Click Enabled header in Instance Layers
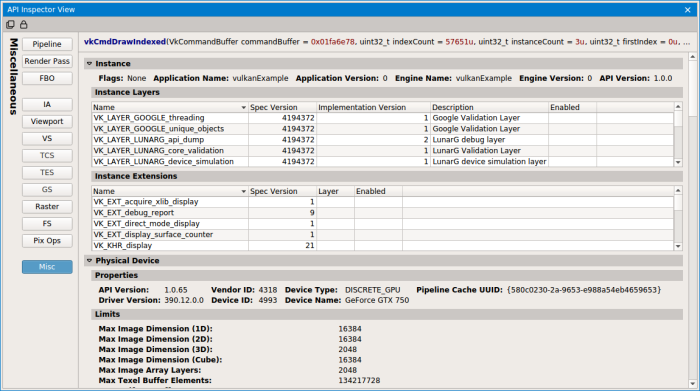This screenshot has height=391, width=700. 572,107
